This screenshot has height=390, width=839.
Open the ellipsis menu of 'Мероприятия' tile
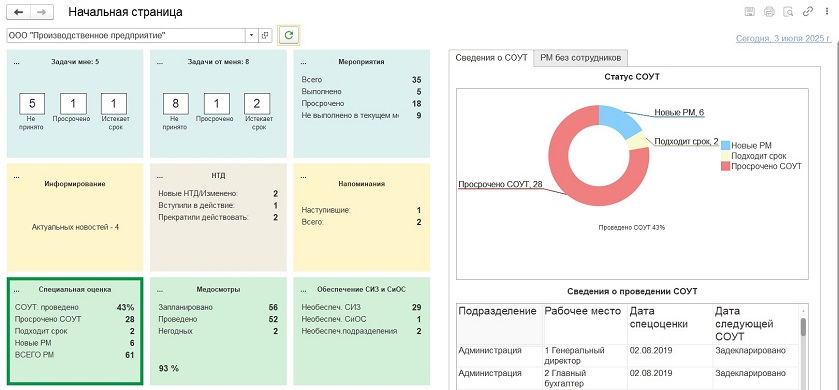(303, 62)
